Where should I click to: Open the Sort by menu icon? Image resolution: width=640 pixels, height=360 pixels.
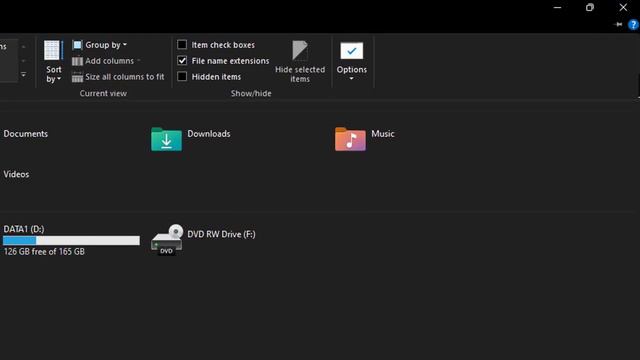(x=53, y=51)
